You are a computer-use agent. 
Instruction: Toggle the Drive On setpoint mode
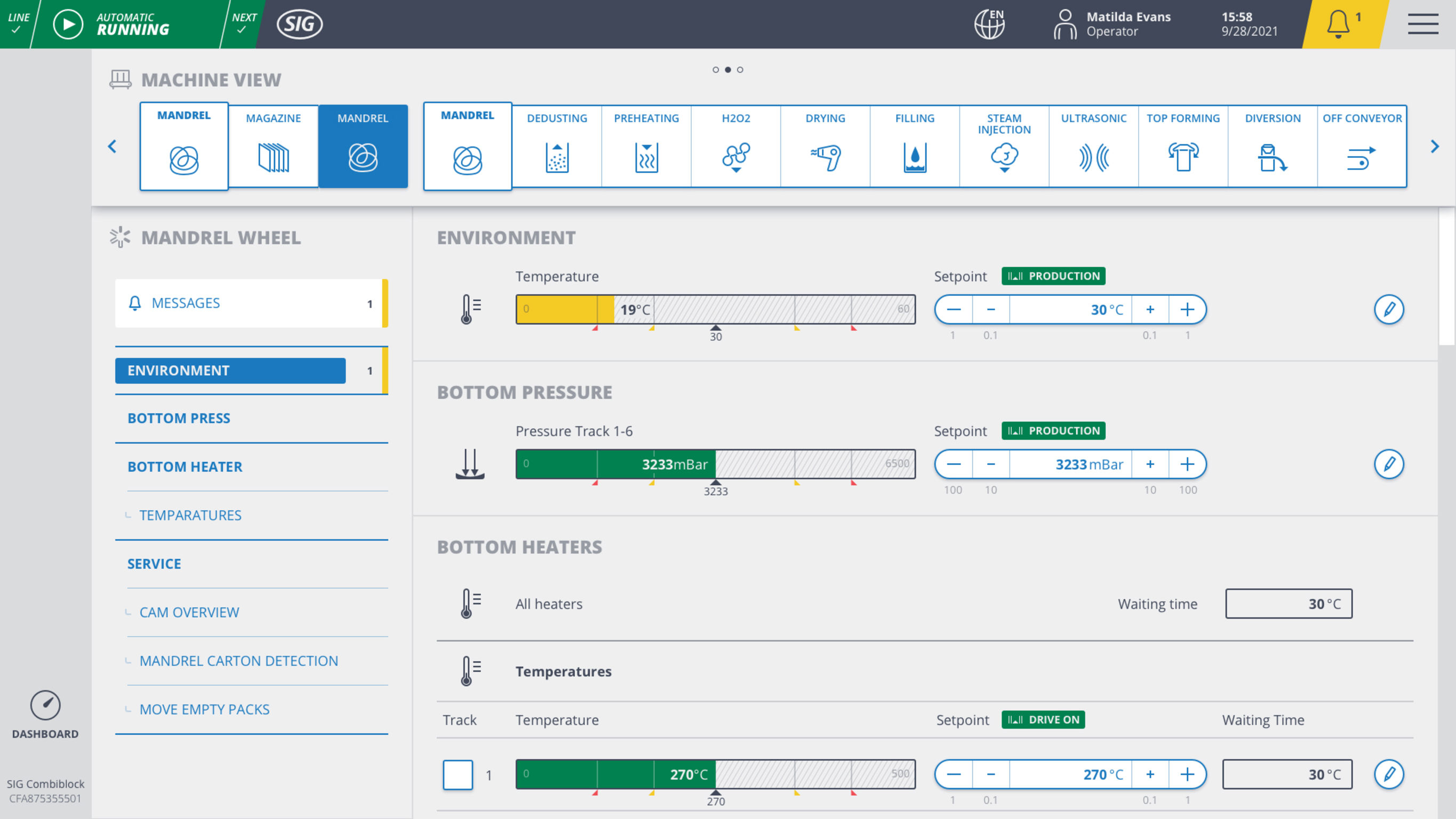pyautogui.click(x=1043, y=719)
